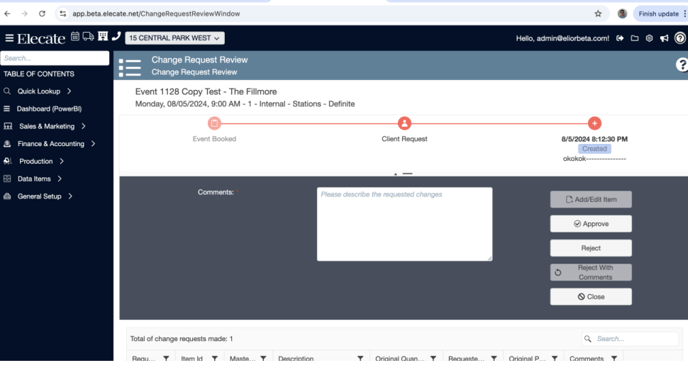Open the filter on Original P... column
The height and width of the screenshot is (375, 688).
[x=555, y=358]
